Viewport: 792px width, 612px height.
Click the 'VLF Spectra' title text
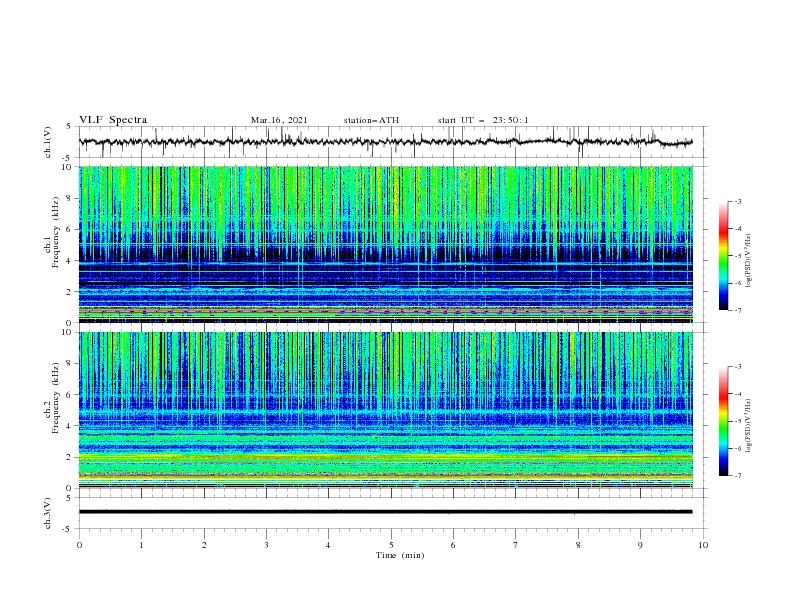coord(113,120)
